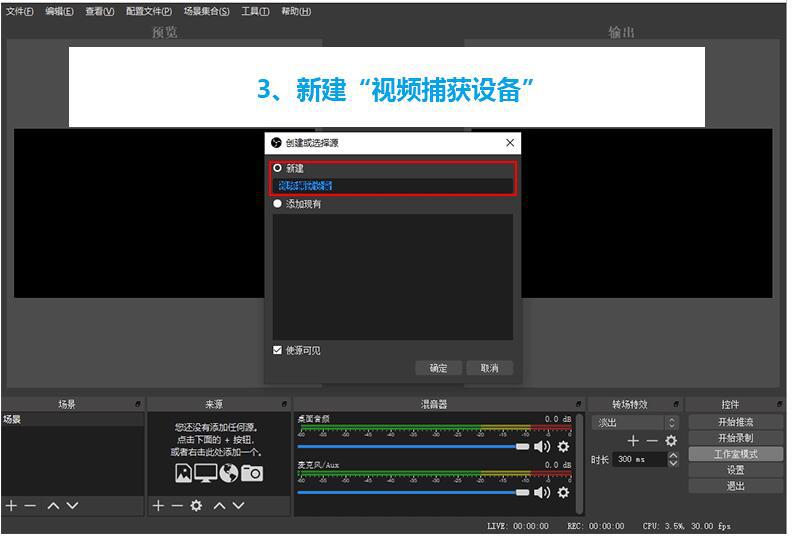Click the camera source icon

(252, 473)
